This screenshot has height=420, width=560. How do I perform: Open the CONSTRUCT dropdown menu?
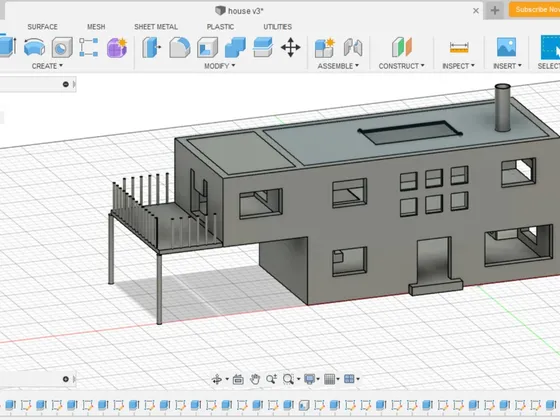[x=401, y=66]
